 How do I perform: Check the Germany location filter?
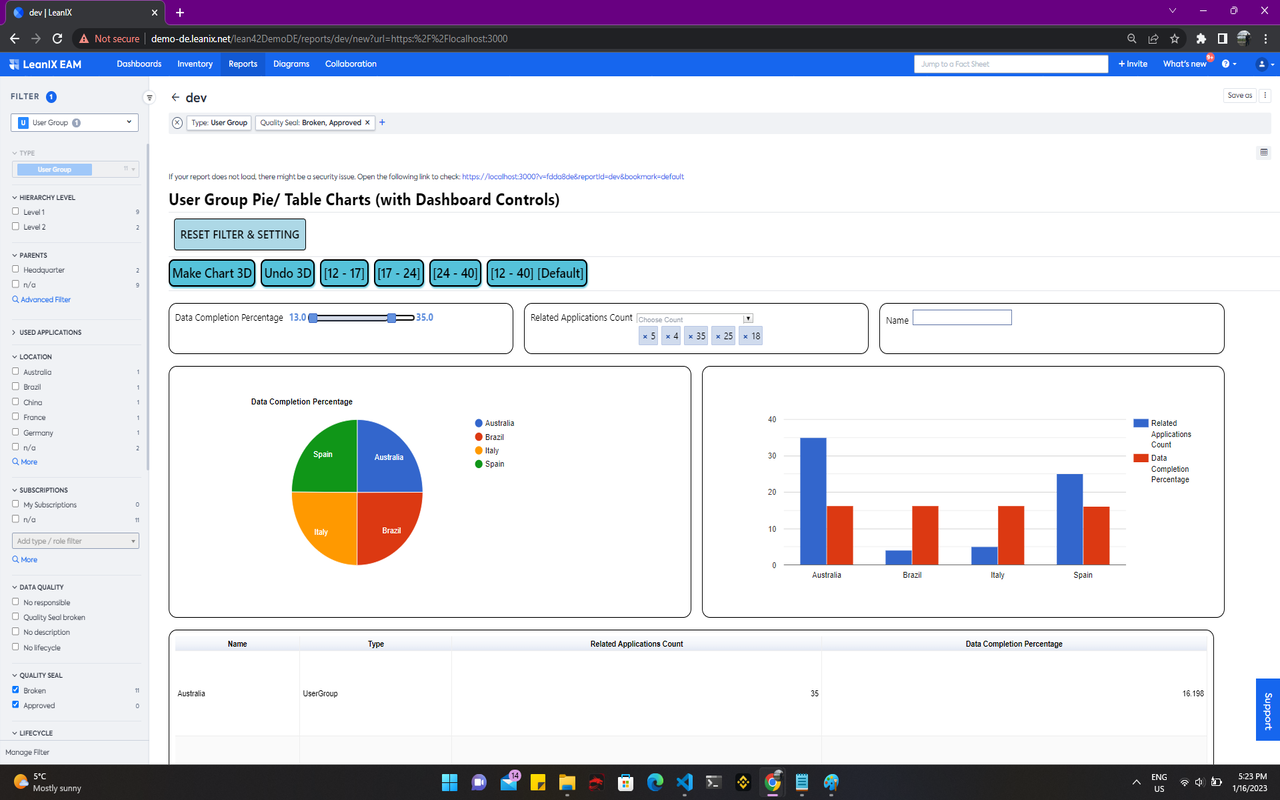tap(15, 433)
